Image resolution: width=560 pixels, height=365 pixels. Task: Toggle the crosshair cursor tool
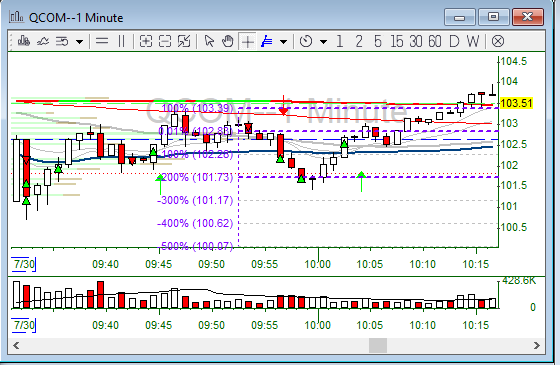(x=248, y=42)
